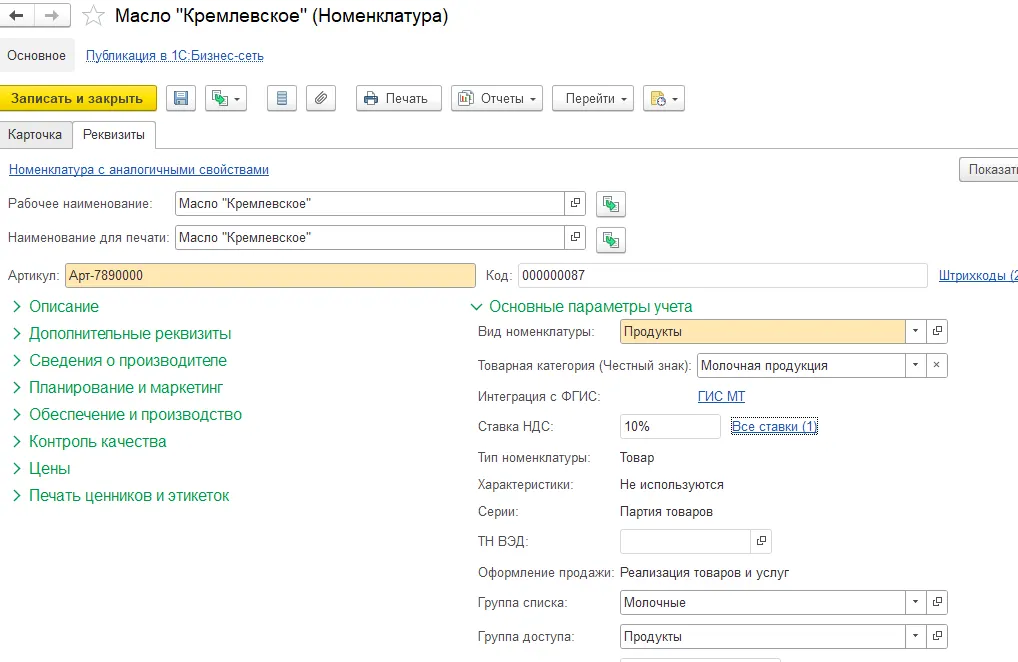Switch to the Реквизиты tab
This screenshot has width=1018, height=662.
pos(114,134)
